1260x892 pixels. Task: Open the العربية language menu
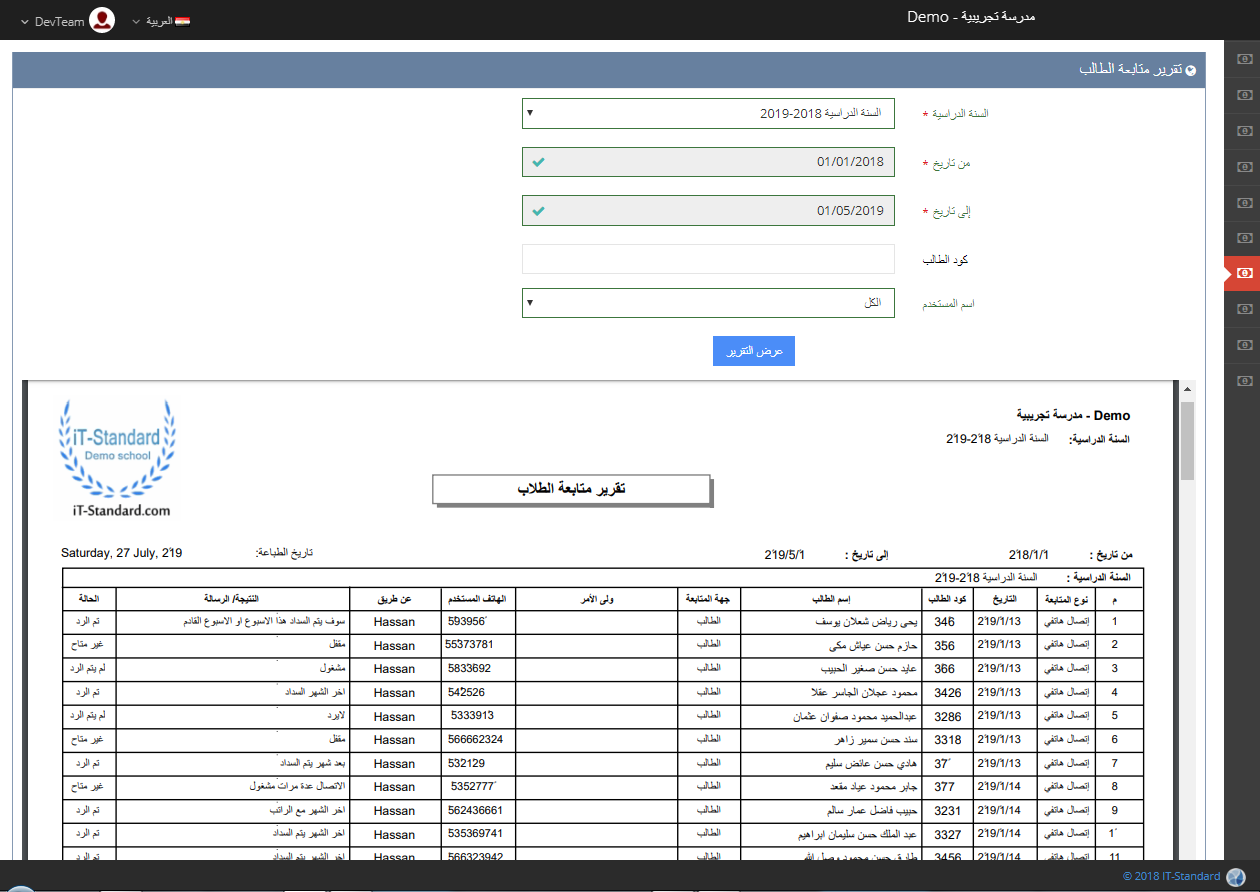(x=153, y=21)
